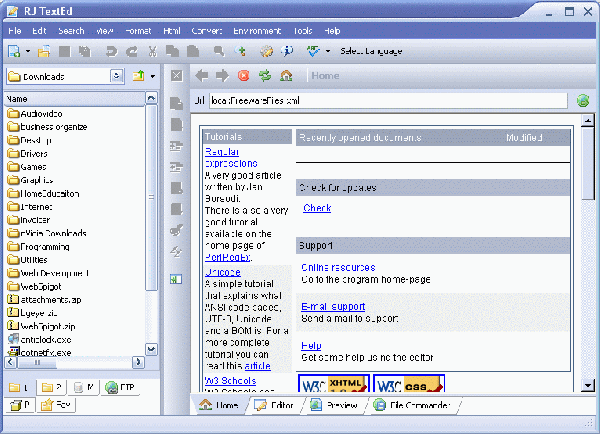The width and height of the screenshot is (600, 434).
Task: Open the New document dropdown arrow
Action: 29,50
